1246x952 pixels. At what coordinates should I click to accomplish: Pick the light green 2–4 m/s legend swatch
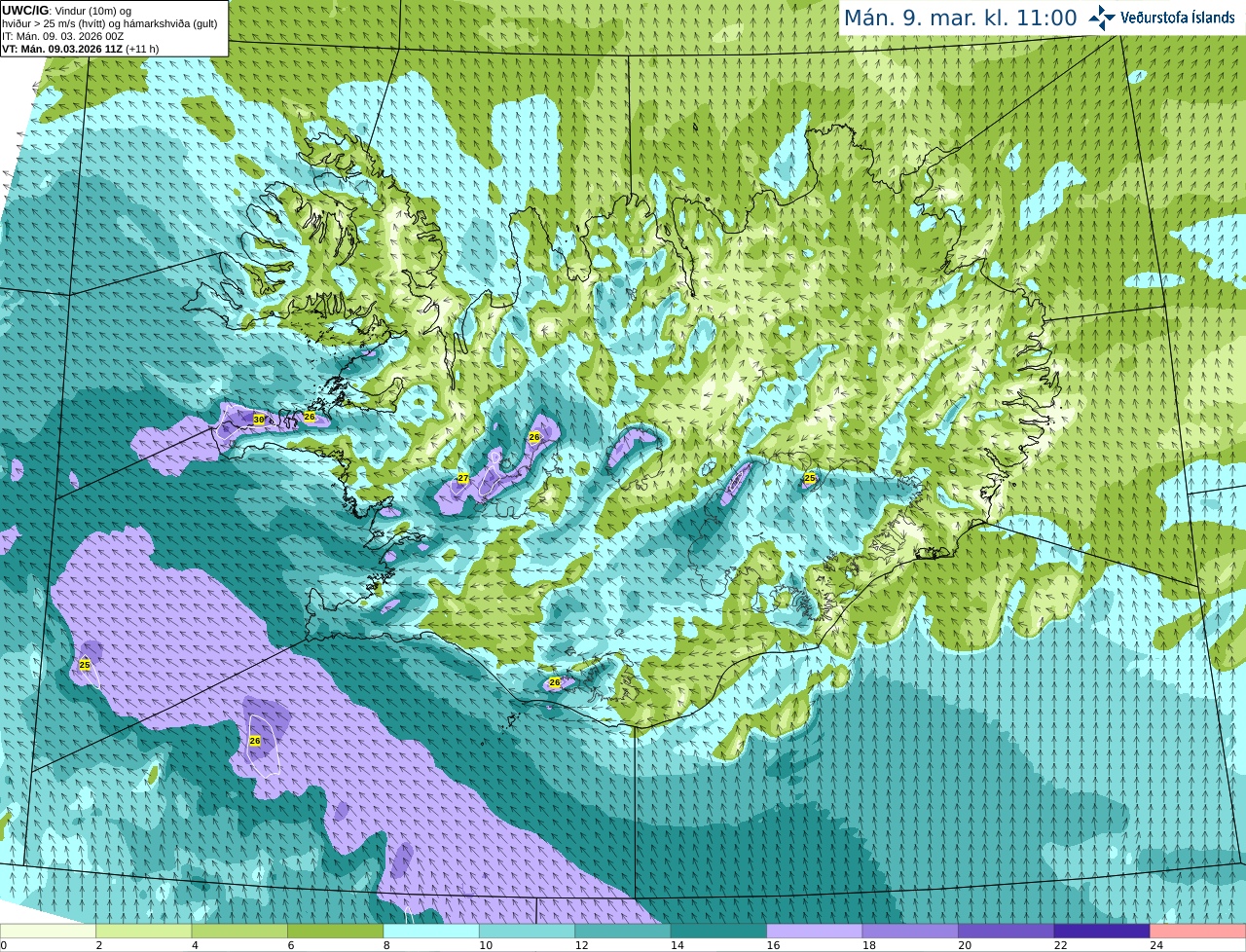(x=144, y=932)
